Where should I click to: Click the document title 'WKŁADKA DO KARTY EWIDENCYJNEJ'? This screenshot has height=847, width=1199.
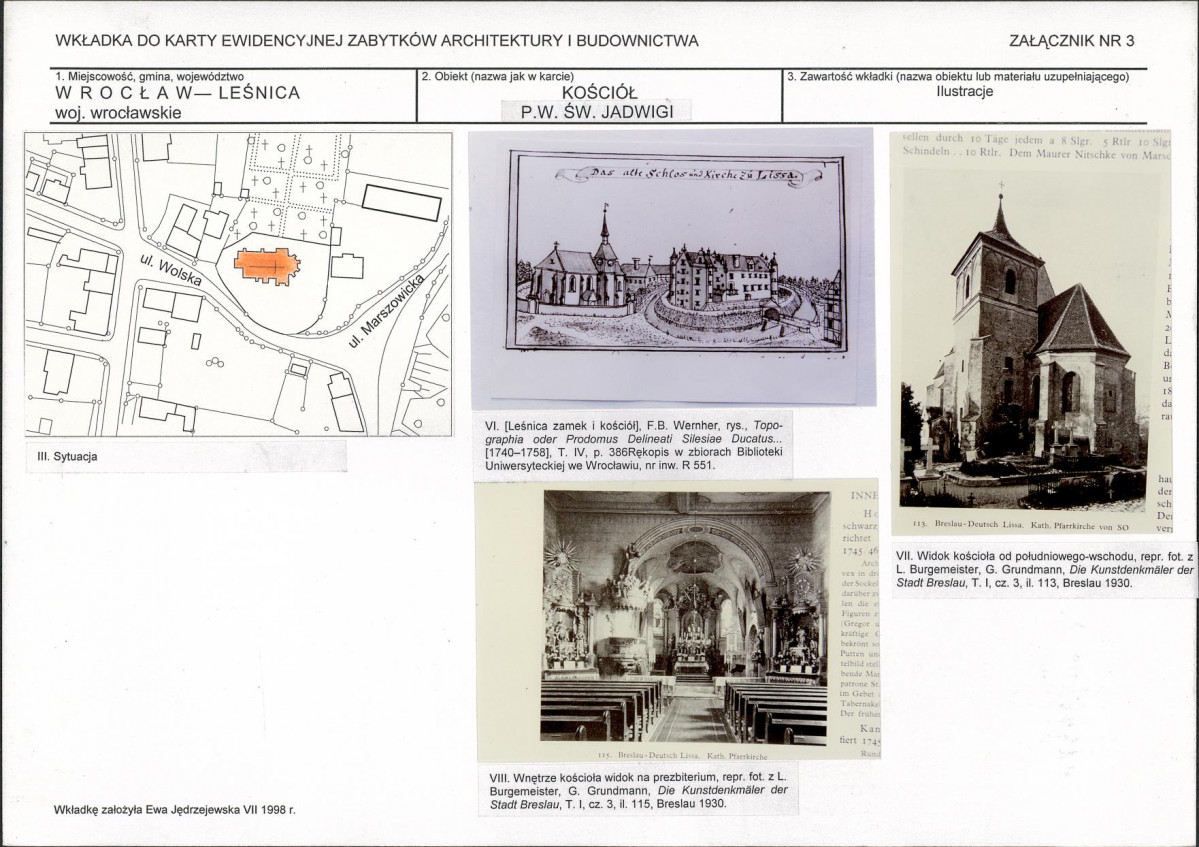[x=377, y=41]
